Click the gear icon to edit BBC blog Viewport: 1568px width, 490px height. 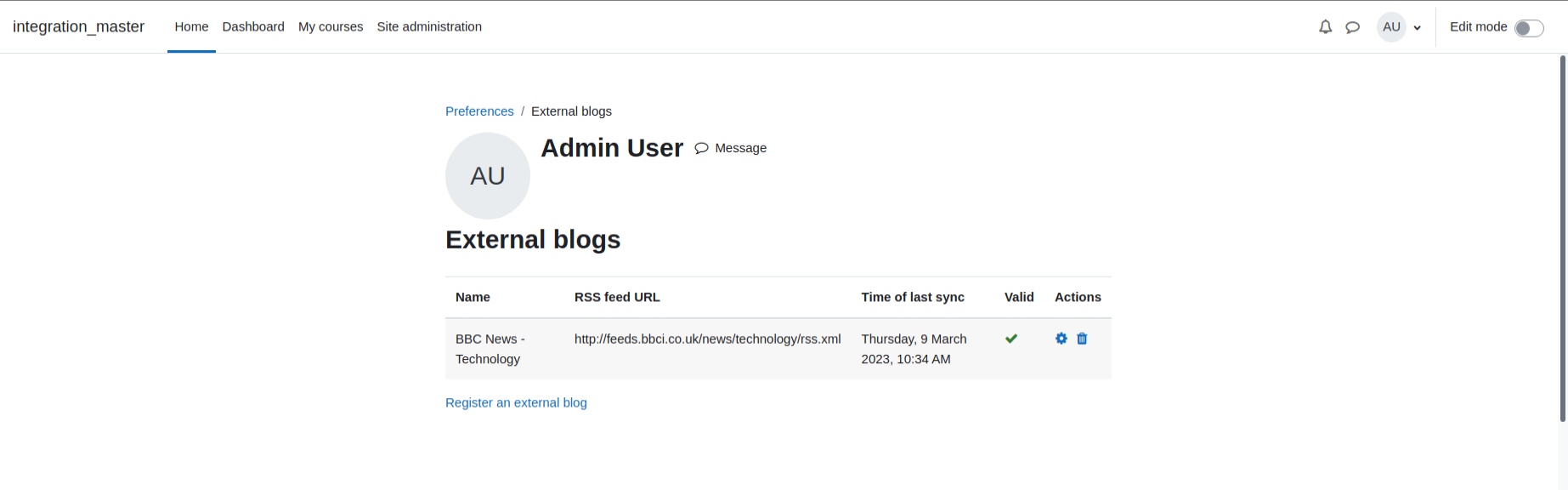coord(1061,339)
